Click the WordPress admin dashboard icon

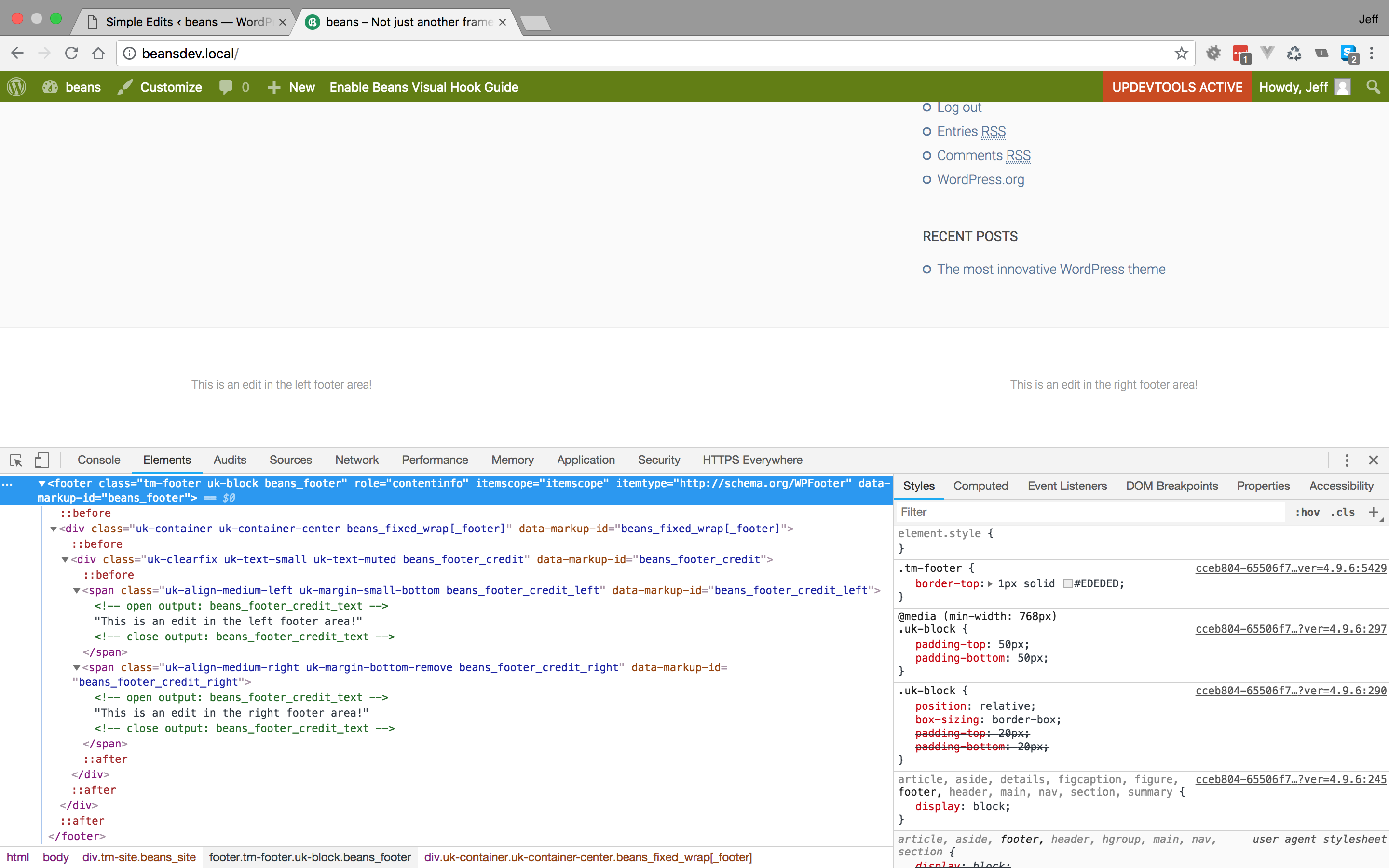[x=16, y=87]
